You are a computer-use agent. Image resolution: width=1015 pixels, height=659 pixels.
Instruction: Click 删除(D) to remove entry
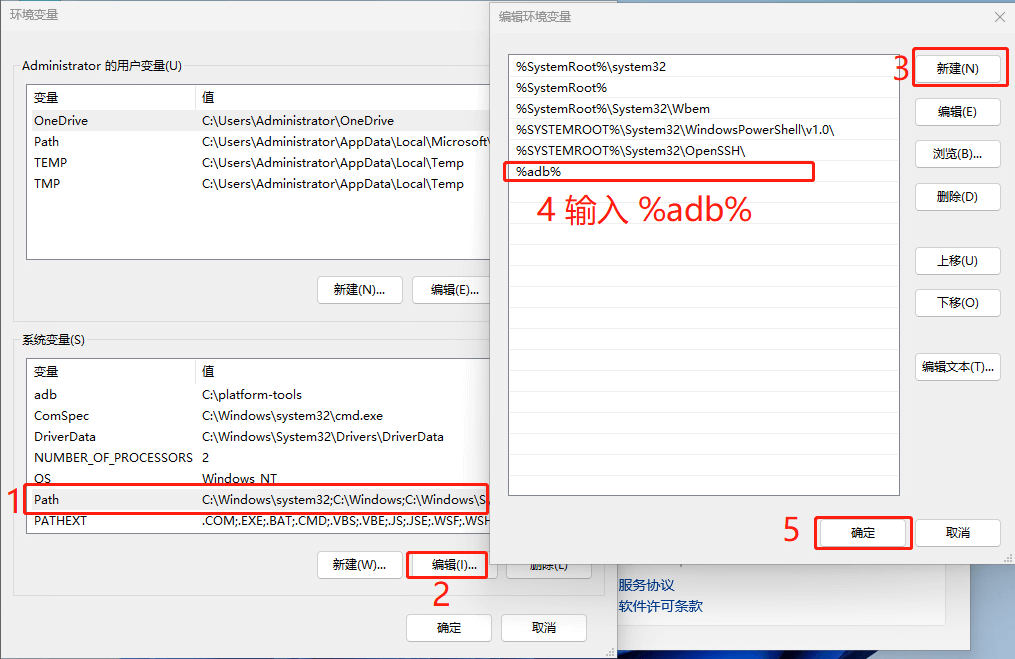(957, 197)
